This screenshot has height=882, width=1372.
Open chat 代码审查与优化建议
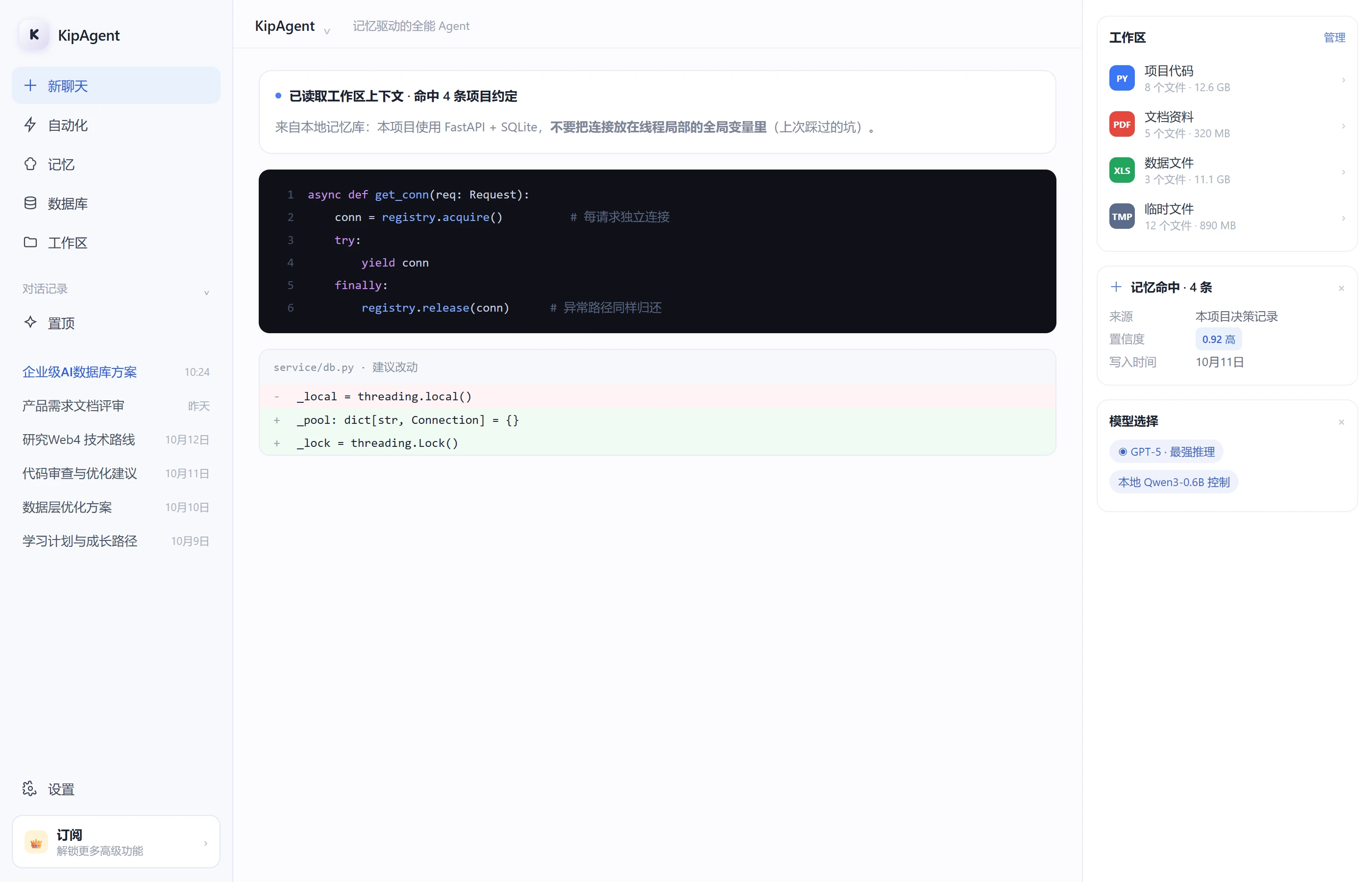pyautogui.click(x=116, y=473)
